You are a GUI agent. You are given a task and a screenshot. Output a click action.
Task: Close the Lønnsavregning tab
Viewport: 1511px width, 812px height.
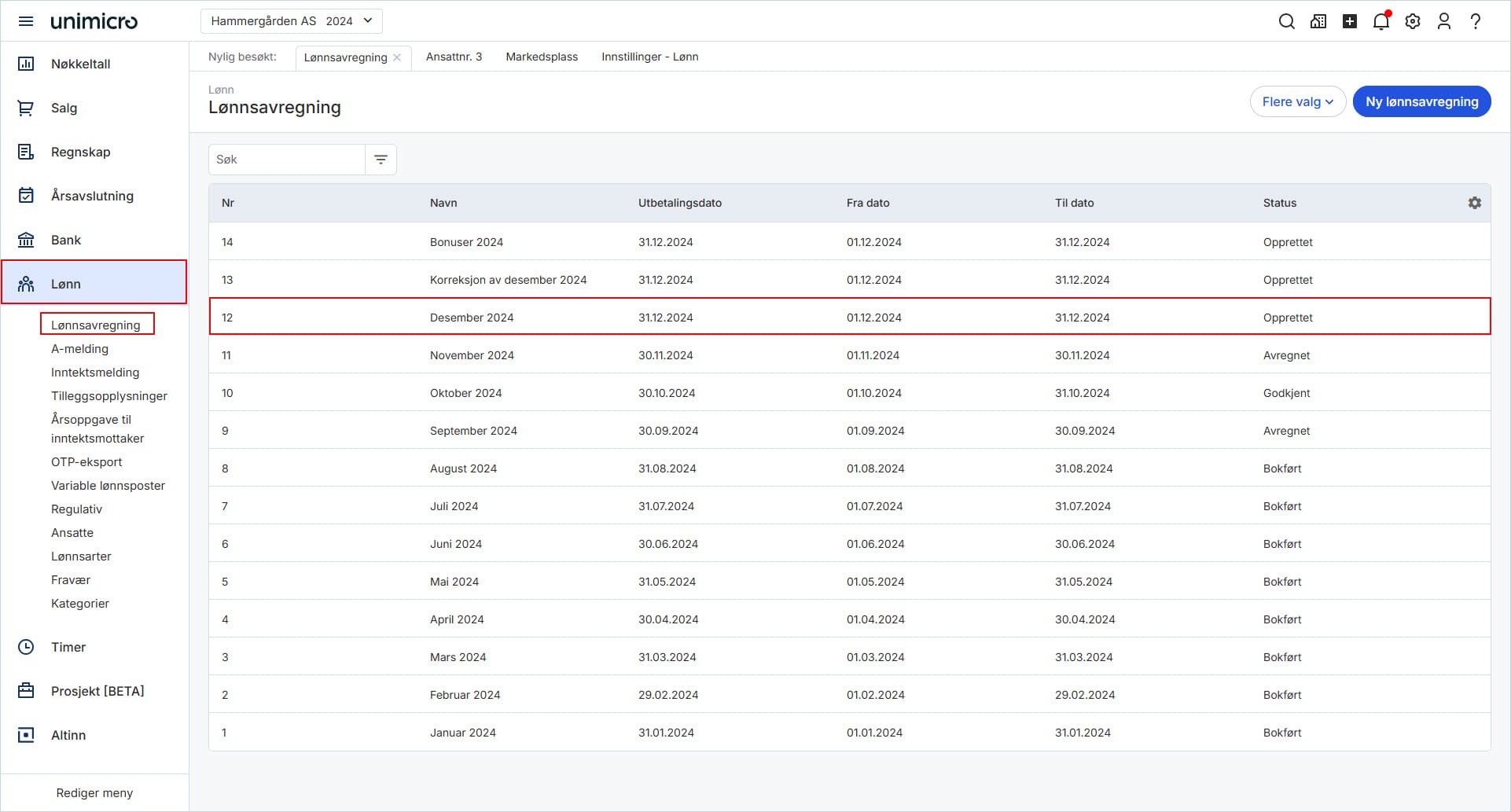(x=397, y=57)
